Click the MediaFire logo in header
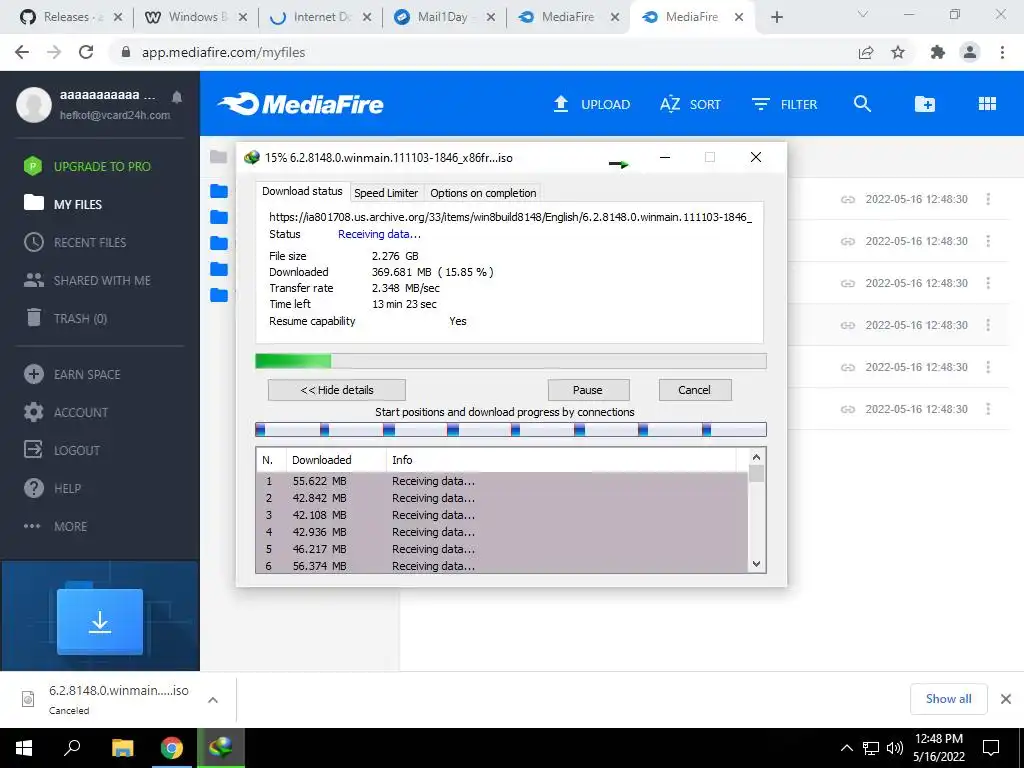Image resolution: width=1024 pixels, height=768 pixels. [300, 104]
